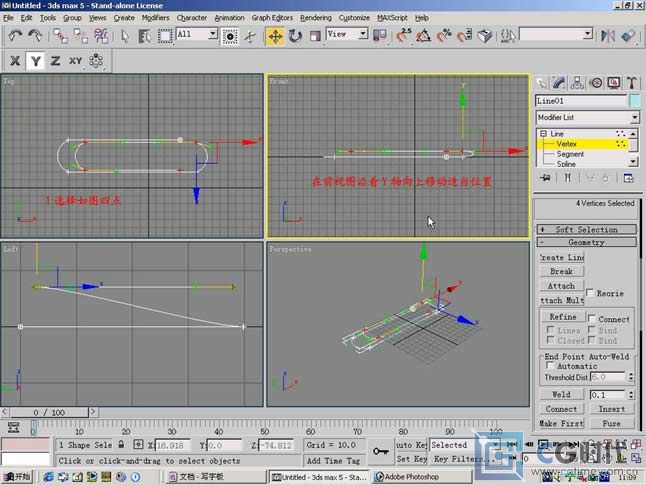Open the Rendering menu
646x485 pixels.
coord(316,18)
